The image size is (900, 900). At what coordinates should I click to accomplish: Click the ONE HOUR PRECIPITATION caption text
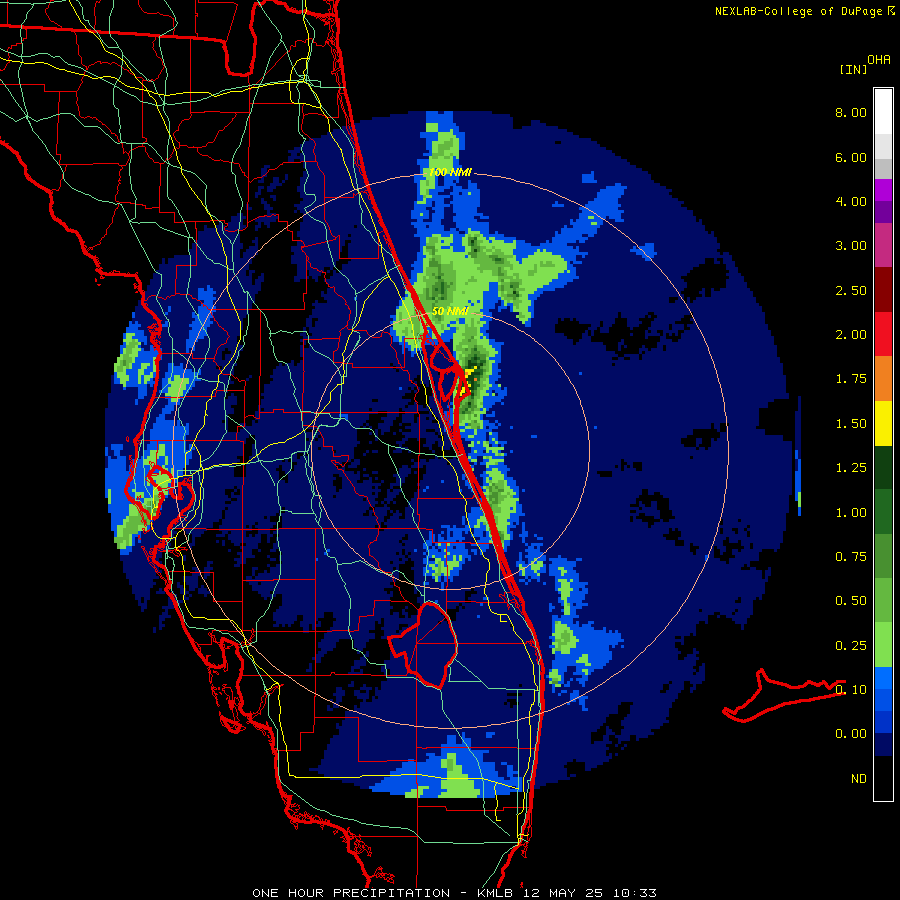(351, 893)
